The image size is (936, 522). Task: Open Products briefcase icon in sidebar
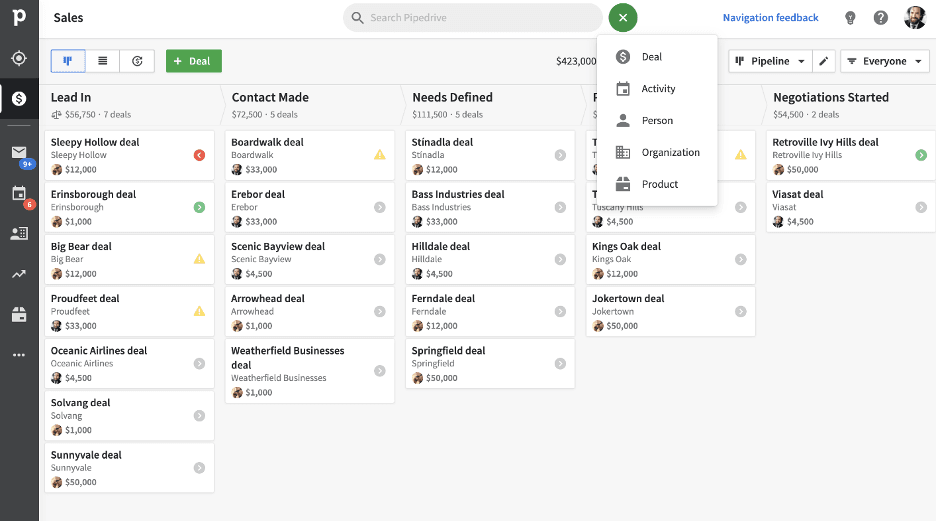(19, 314)
